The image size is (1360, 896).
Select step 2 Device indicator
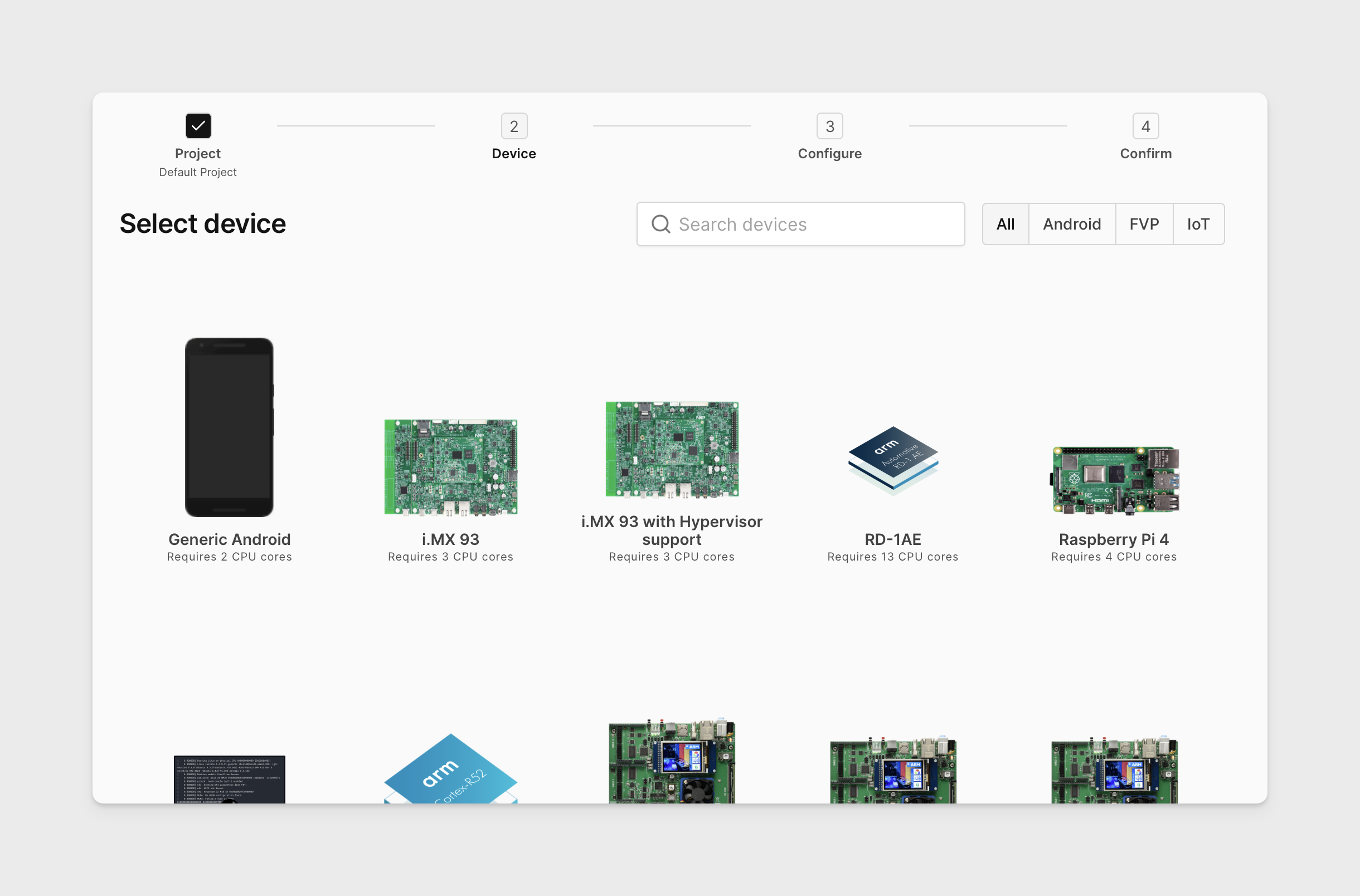click(514, 126)
